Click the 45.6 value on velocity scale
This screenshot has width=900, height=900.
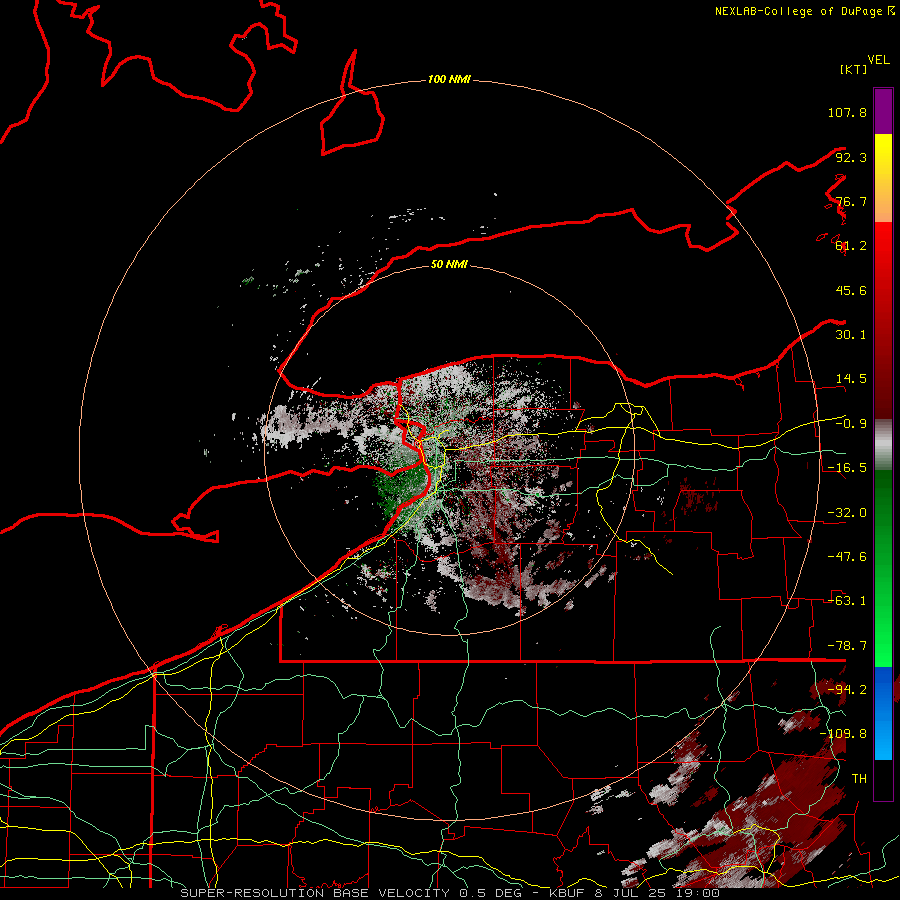click(851, 290)
